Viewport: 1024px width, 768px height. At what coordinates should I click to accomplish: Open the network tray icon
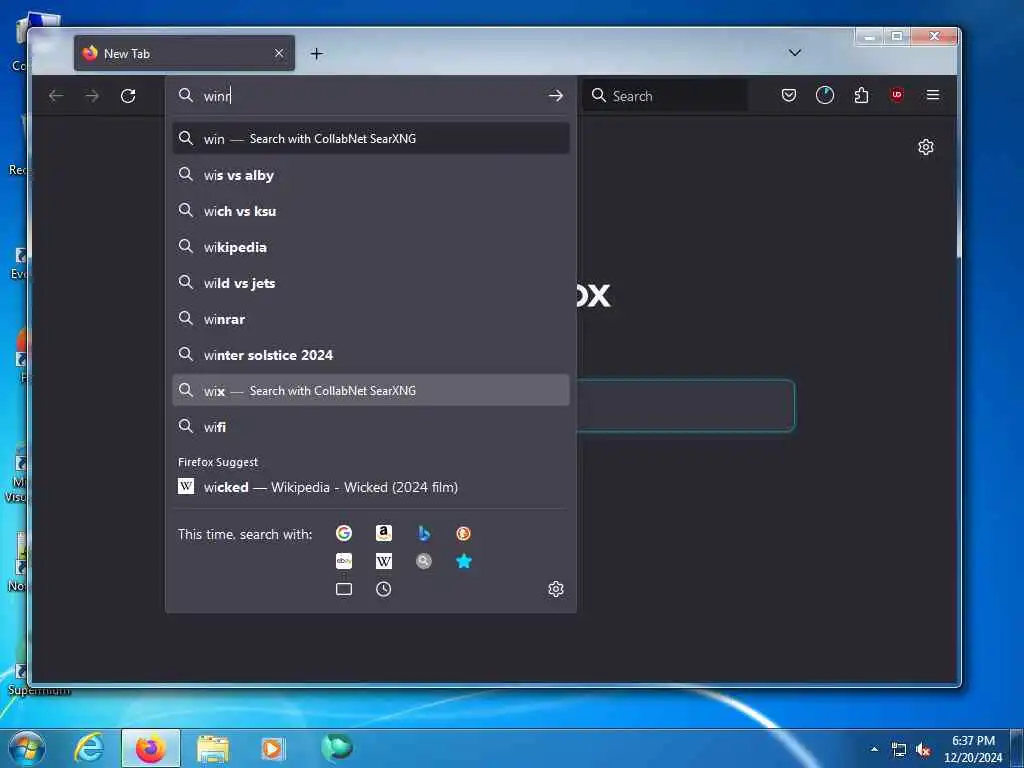[899, 750]
